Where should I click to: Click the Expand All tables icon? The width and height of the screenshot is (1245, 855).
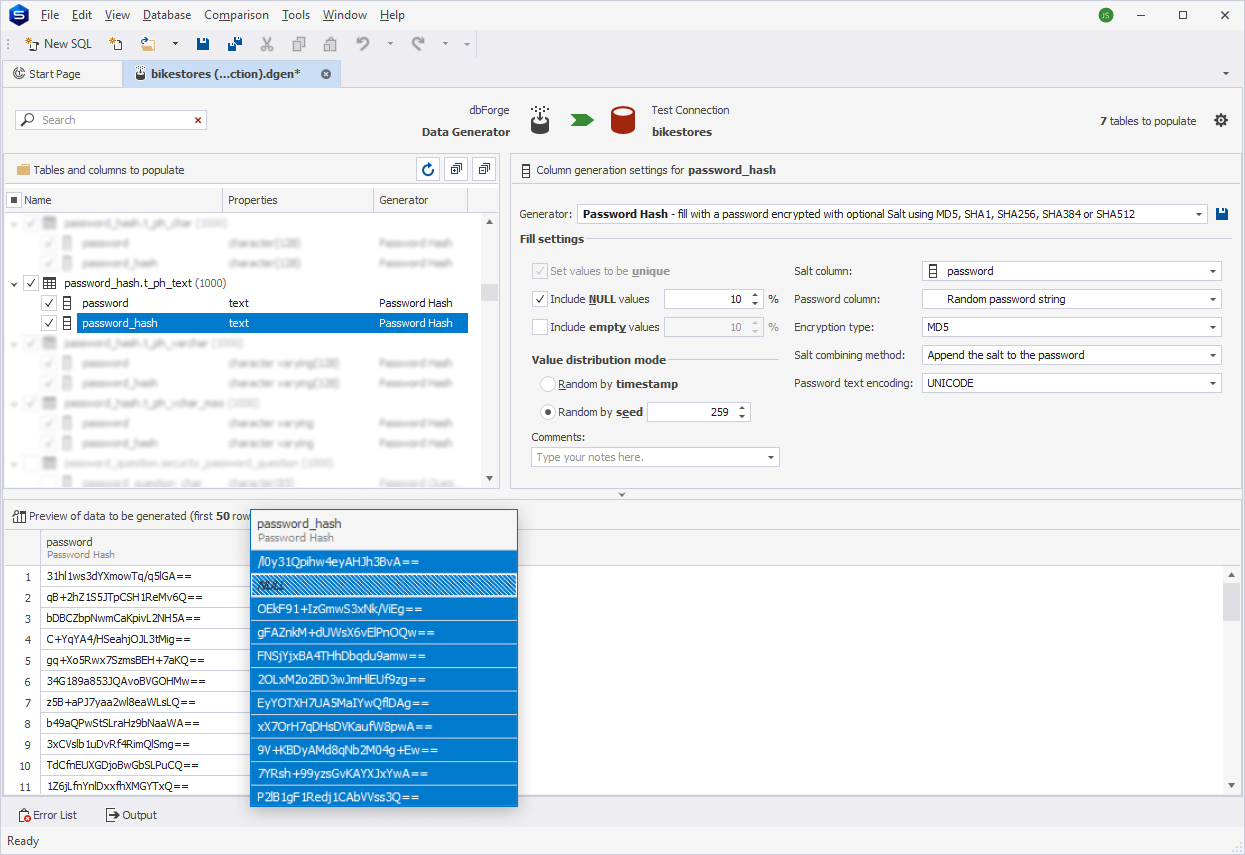pyautogui.click(x=456, y=170)
